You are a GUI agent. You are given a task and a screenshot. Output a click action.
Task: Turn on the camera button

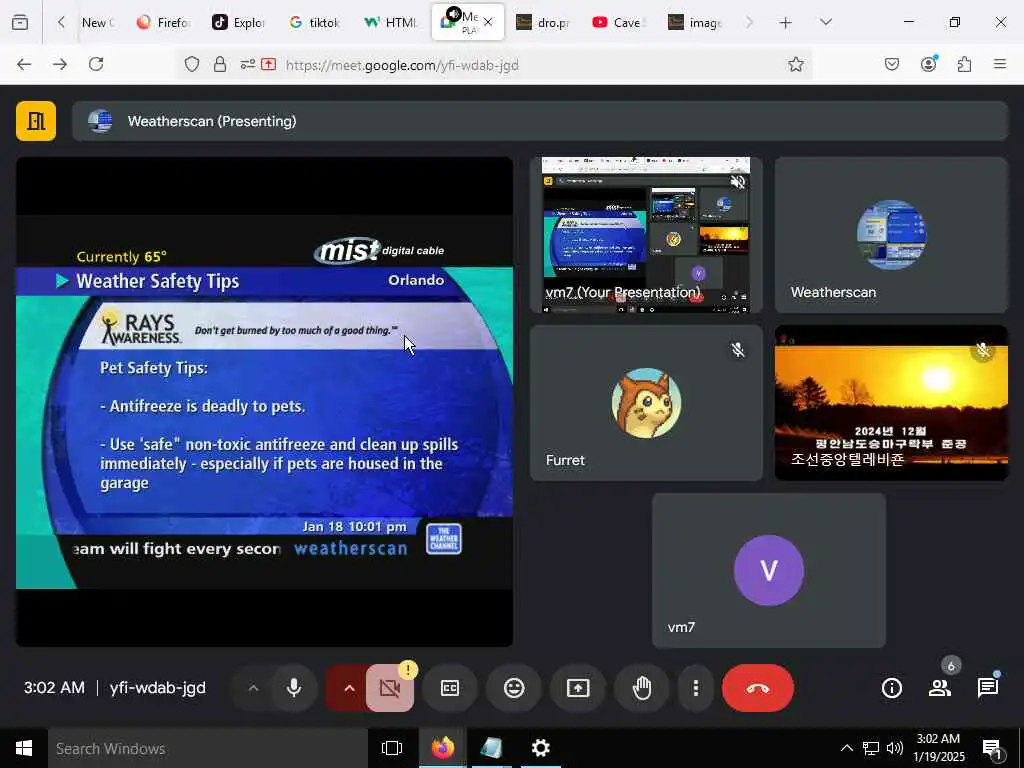389,688
